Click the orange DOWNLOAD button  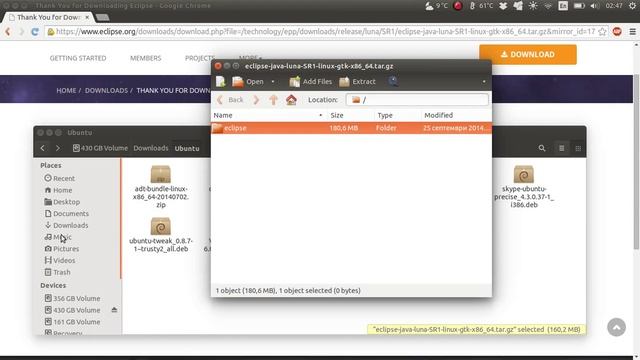tap(528, 54)
